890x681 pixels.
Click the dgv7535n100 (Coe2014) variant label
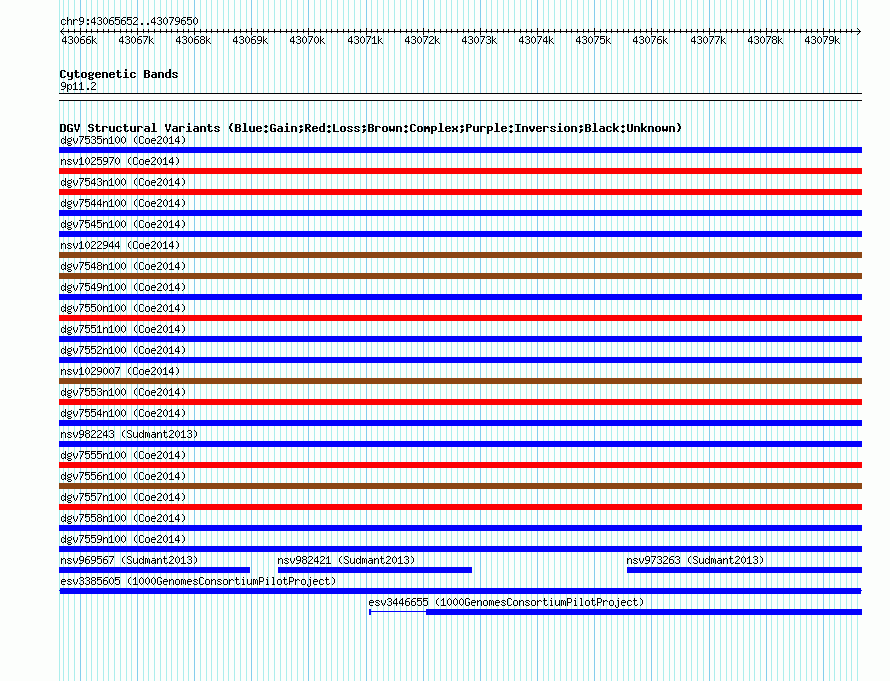point(123,140)
